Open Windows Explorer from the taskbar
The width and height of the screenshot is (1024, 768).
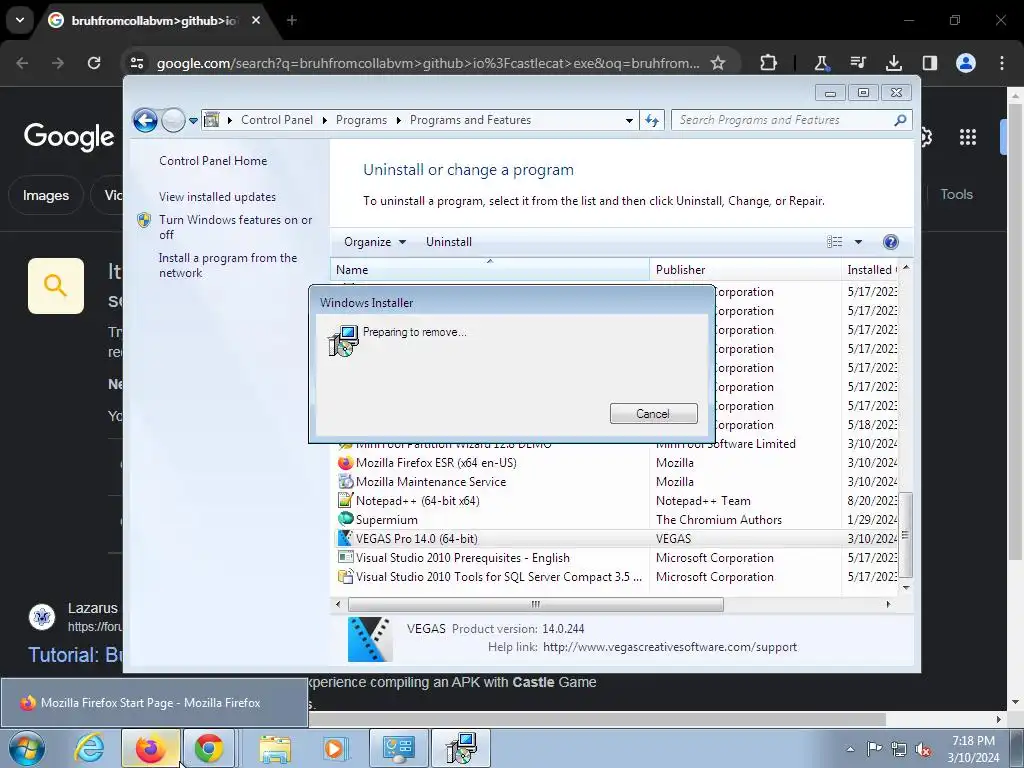point(275,748)
